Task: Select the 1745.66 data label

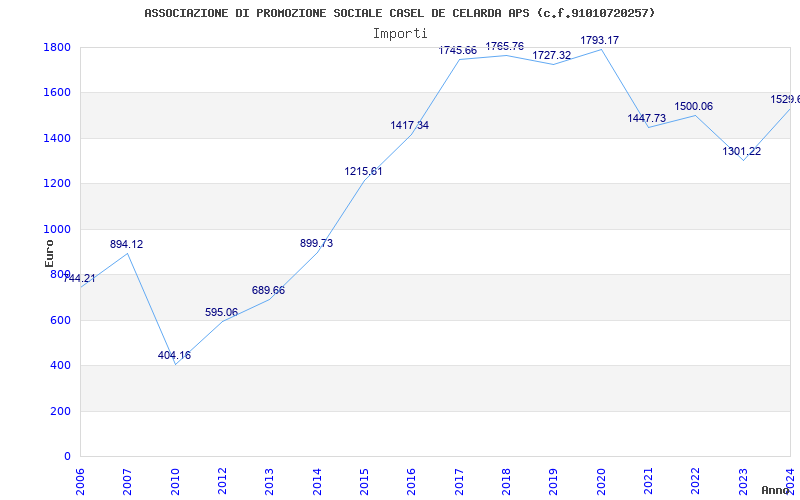Action: pos(458,50)
